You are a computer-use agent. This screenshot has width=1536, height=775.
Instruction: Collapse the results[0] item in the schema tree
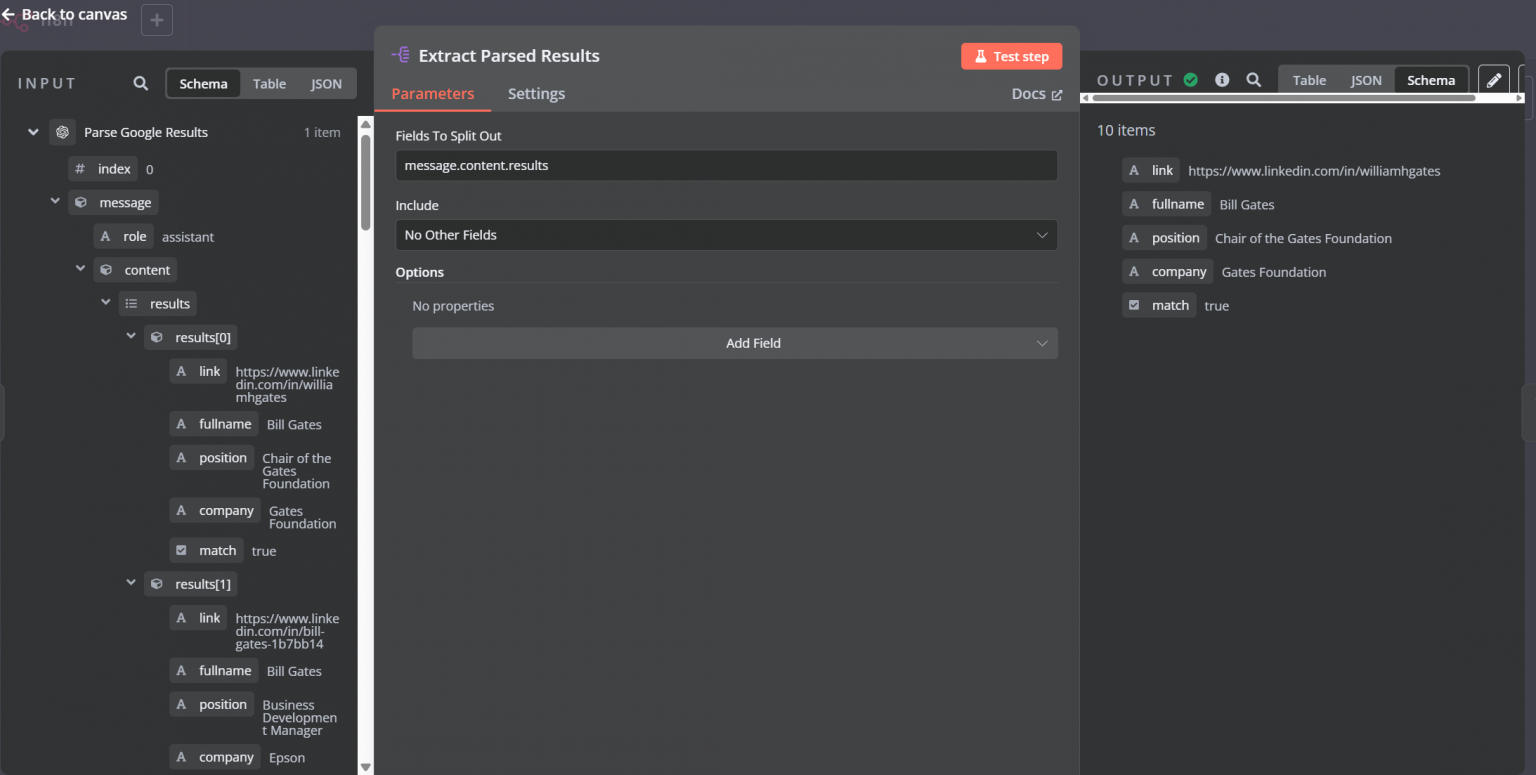130,337
